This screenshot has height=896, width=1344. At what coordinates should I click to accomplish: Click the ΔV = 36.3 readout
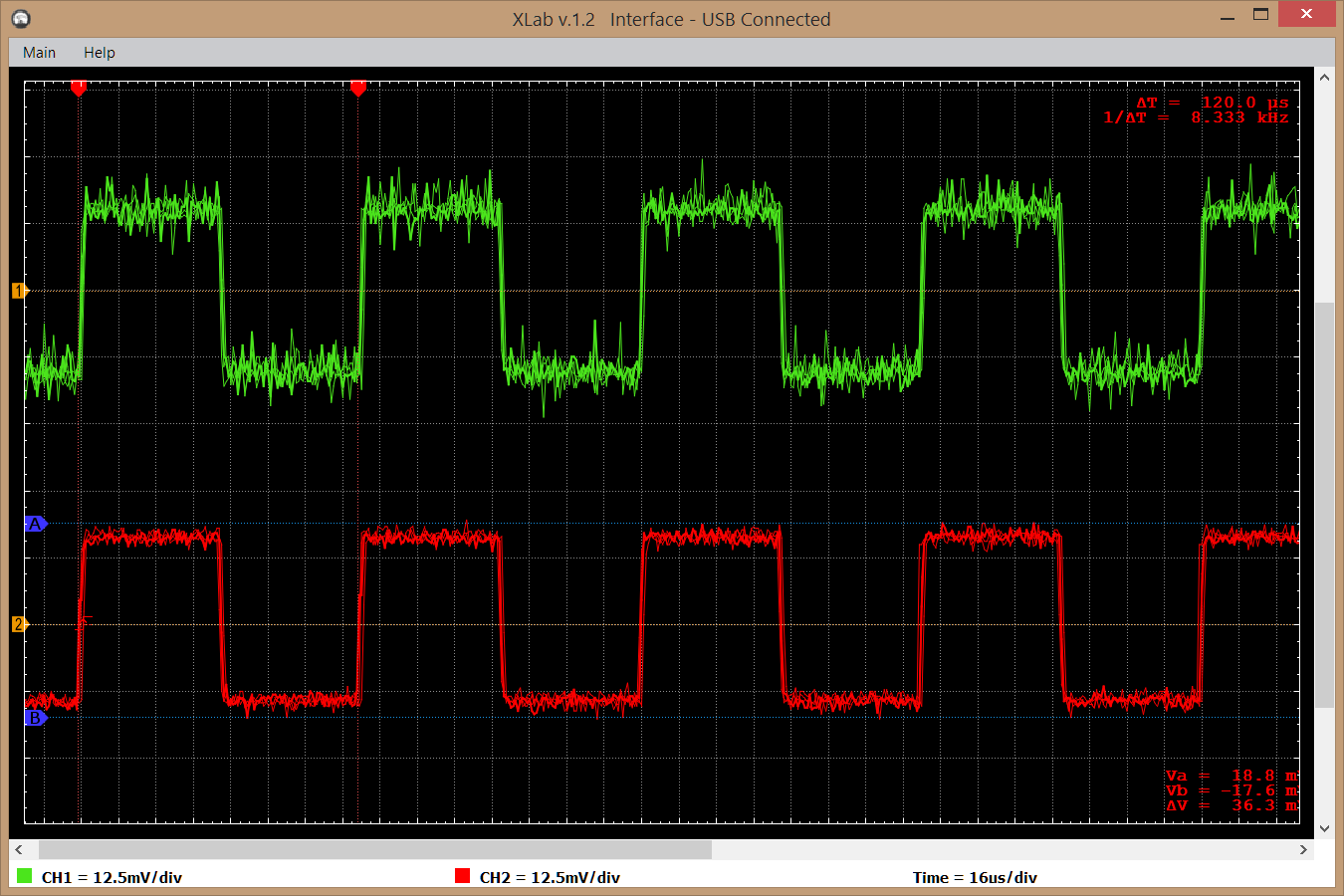pos(1232,805)
